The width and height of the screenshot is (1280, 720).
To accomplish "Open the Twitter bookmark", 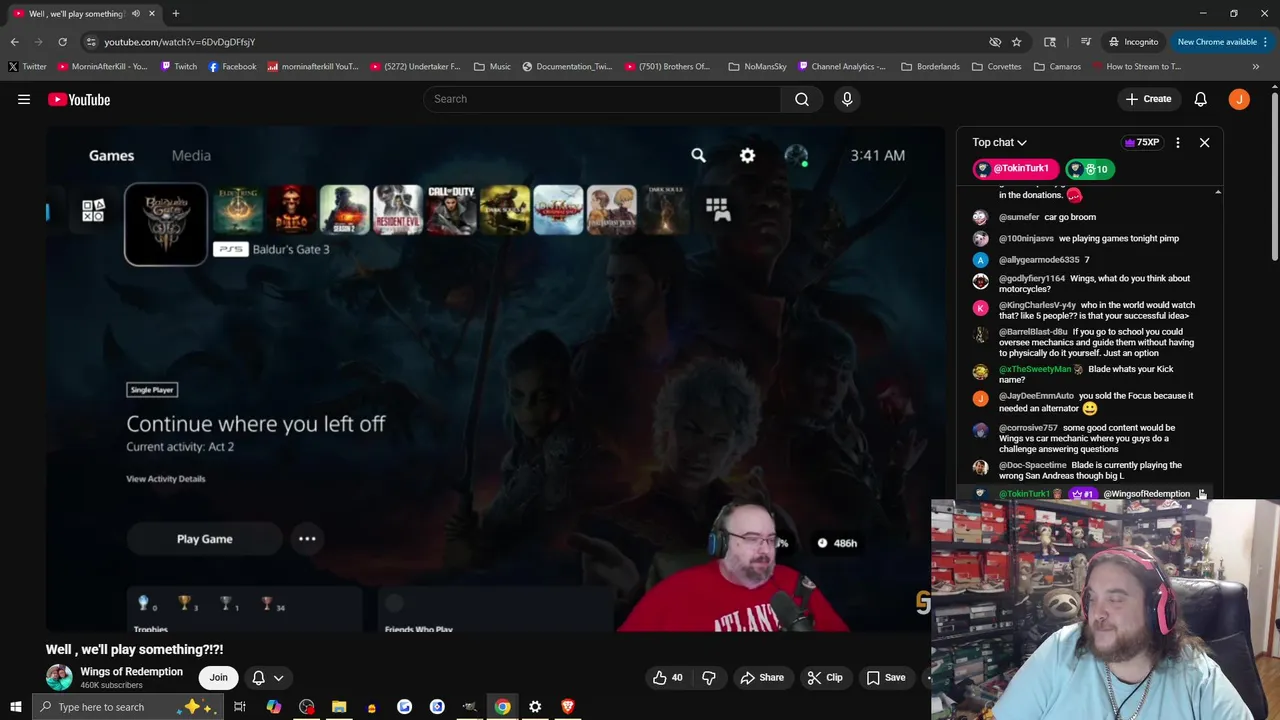I will pos(27,67).
